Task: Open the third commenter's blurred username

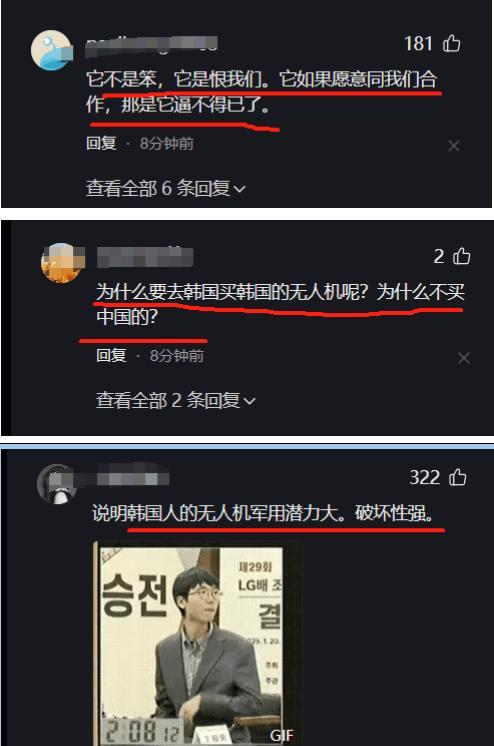Action: [x=133, y=475]
